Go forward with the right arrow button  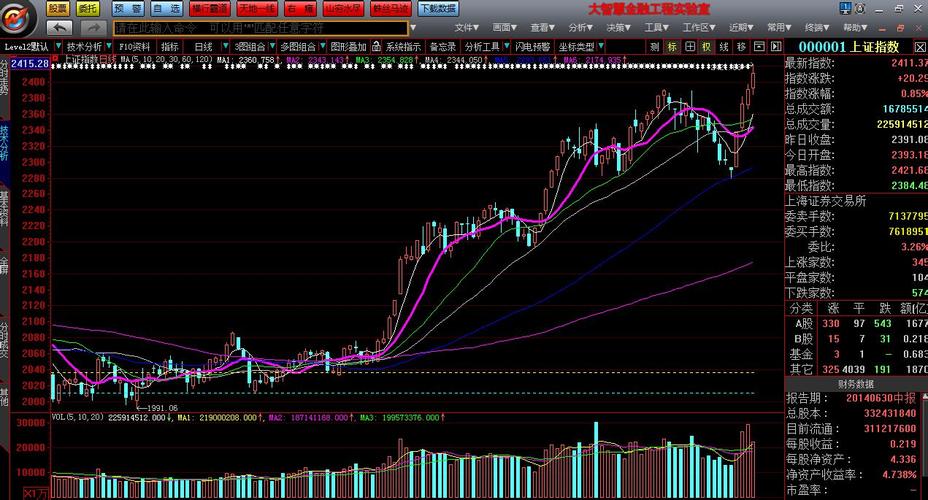coord(92,27)
